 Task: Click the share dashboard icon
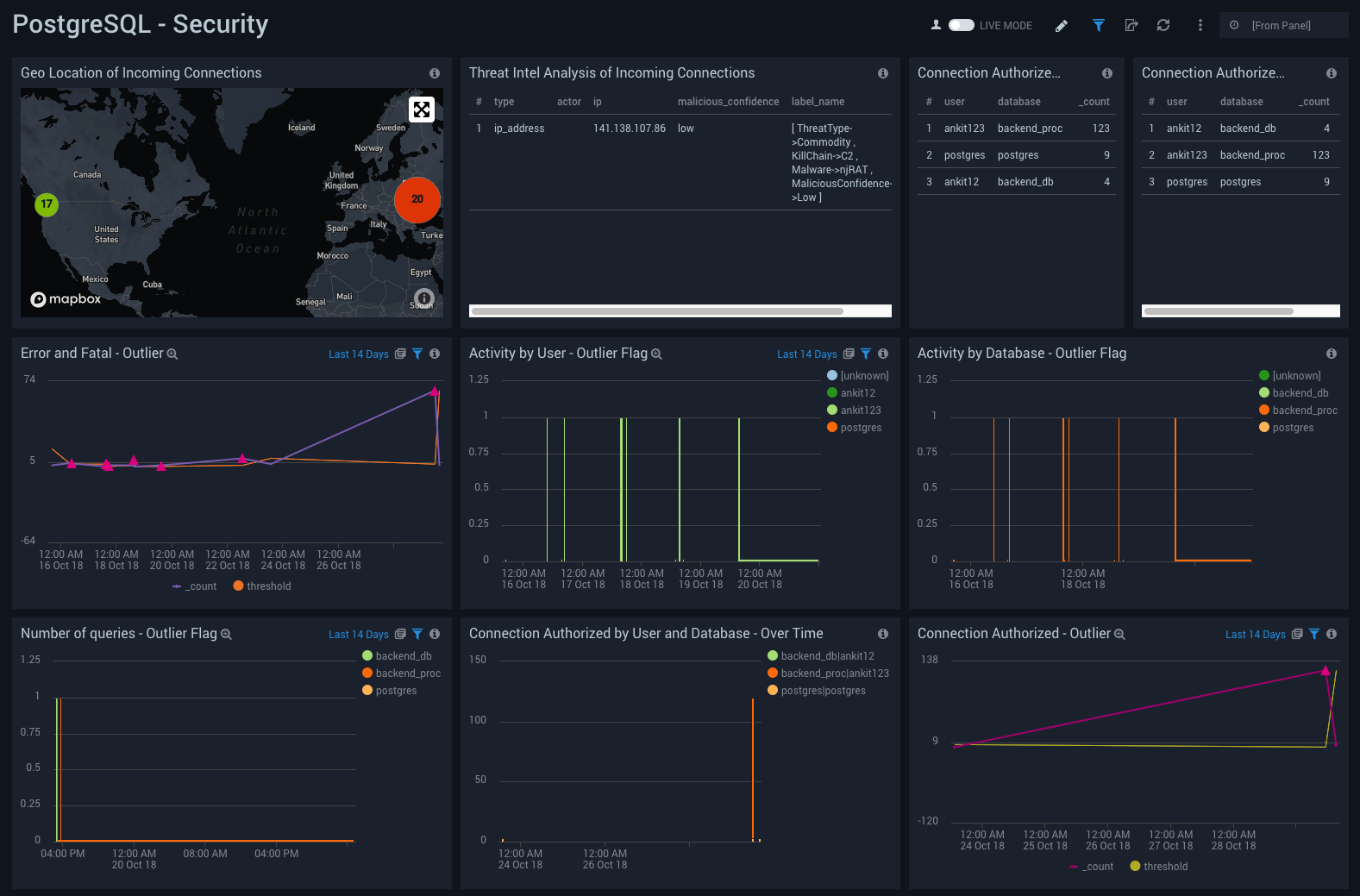1131,26
